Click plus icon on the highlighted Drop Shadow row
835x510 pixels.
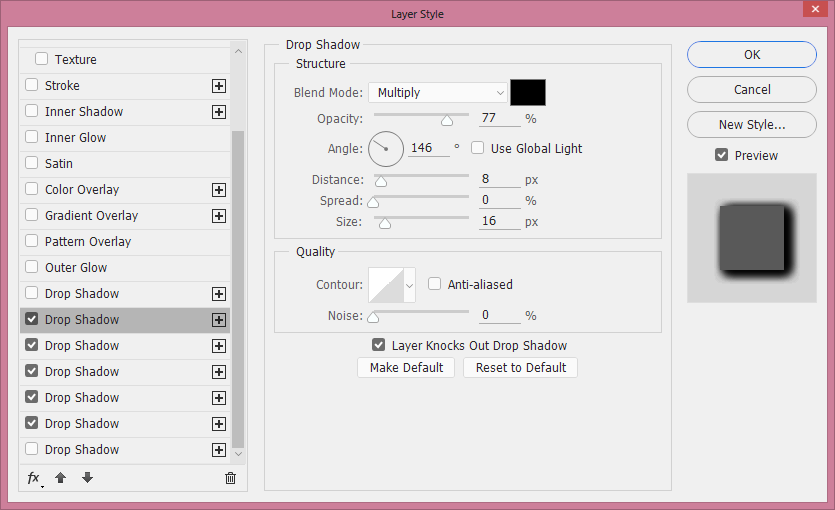tap(219, 320)
